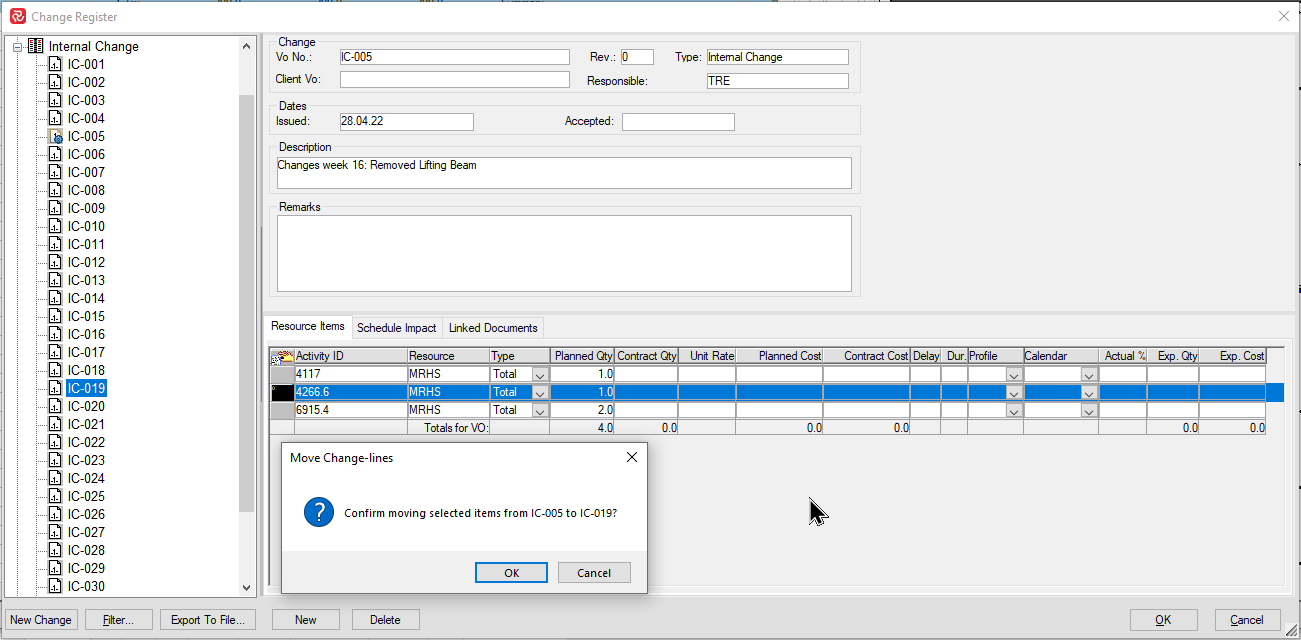Image resolution: width=1301 pixels, height=640 pixels.
Task: Click the IC-003 document icon
Action: point(56,100)
